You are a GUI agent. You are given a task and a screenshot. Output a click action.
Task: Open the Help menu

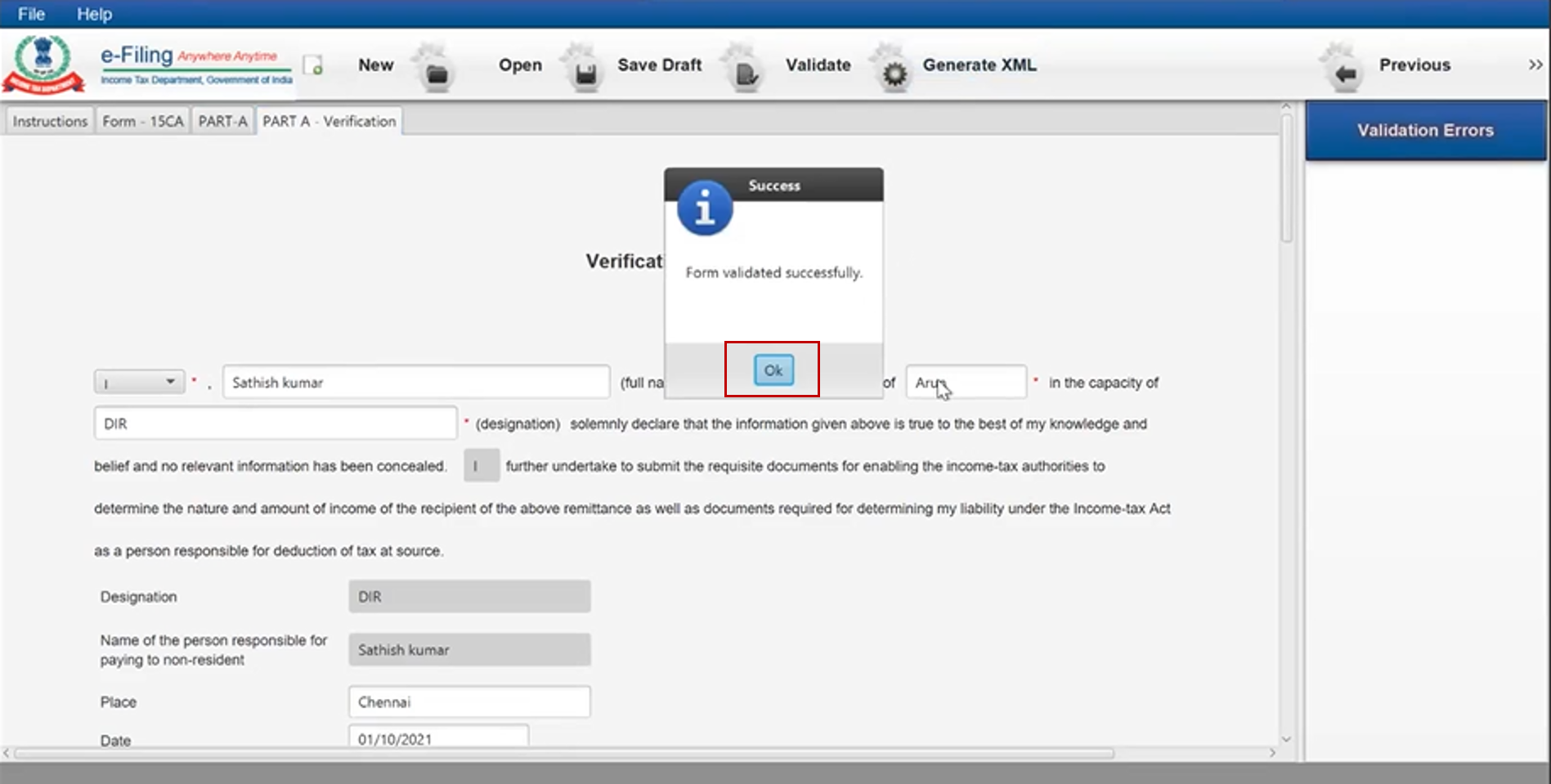pos(94,14)
